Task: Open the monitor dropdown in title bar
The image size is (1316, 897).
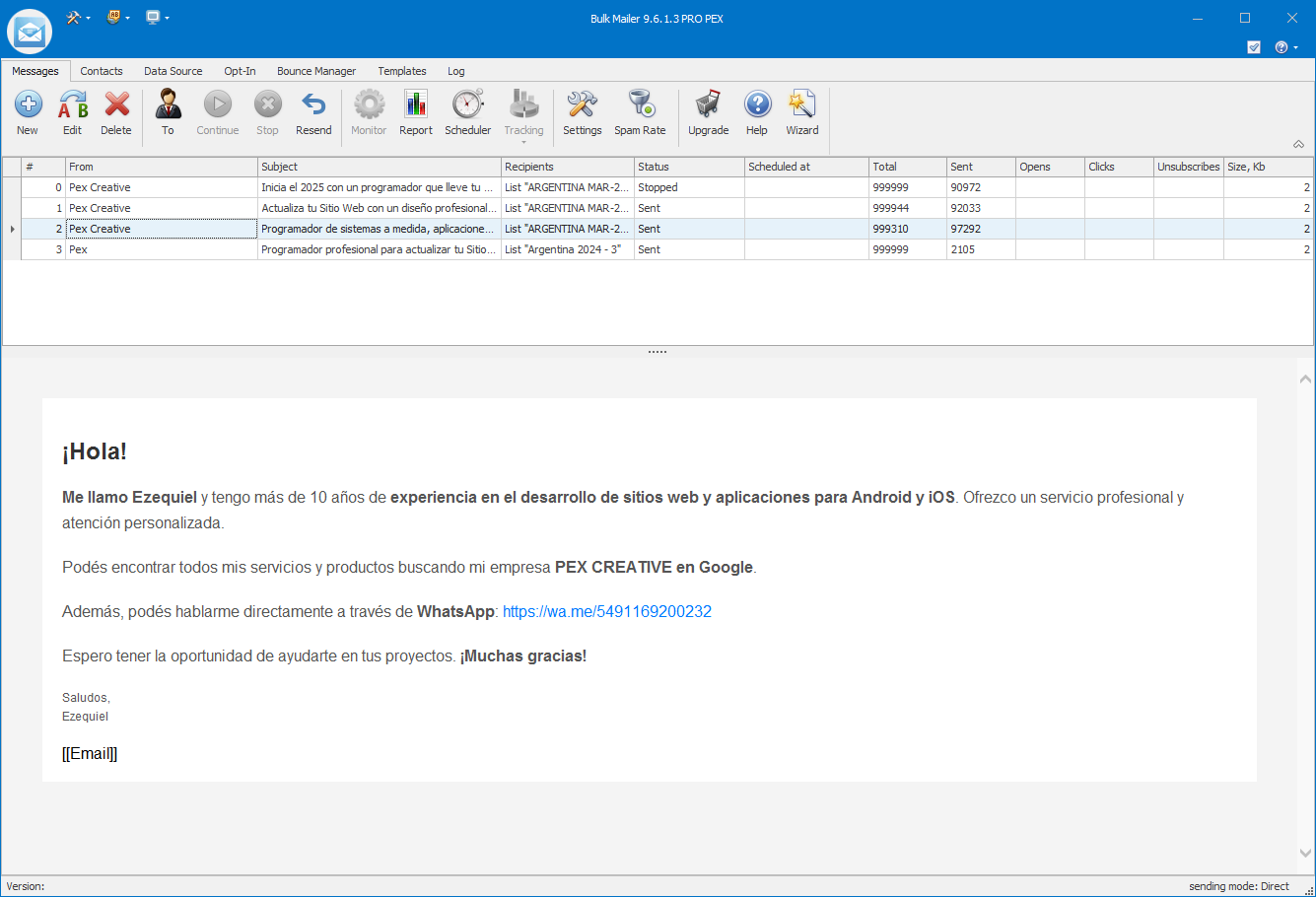Action: (x=158, y=18)
